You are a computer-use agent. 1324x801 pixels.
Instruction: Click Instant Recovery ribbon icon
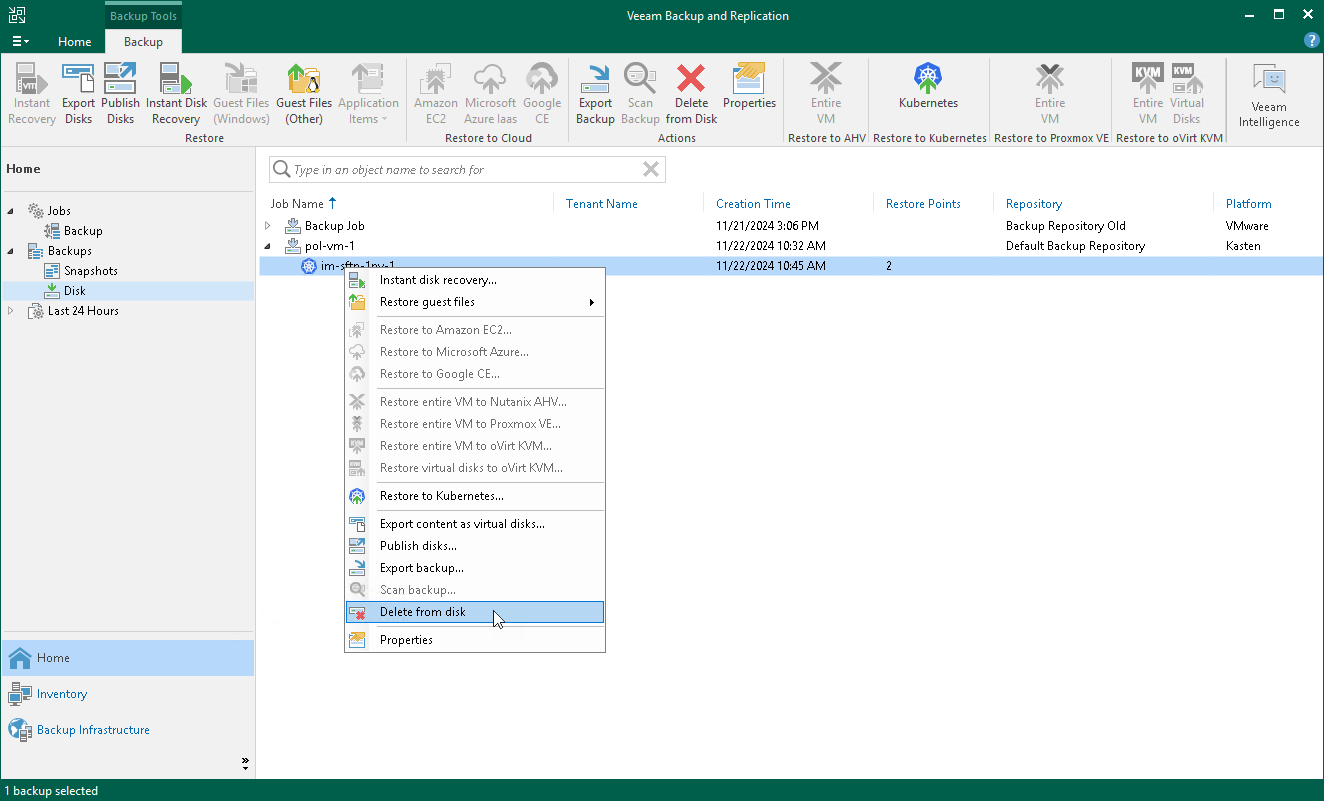[32, 94]
